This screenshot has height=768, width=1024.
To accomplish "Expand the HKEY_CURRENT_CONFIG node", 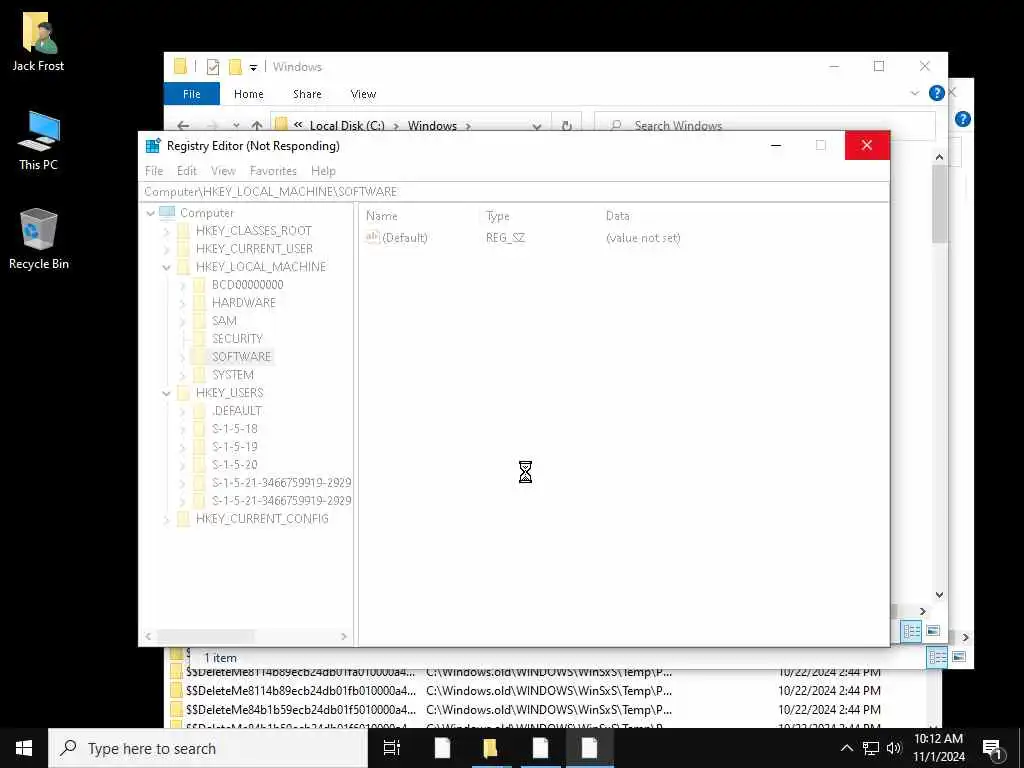I will (167, 519).
